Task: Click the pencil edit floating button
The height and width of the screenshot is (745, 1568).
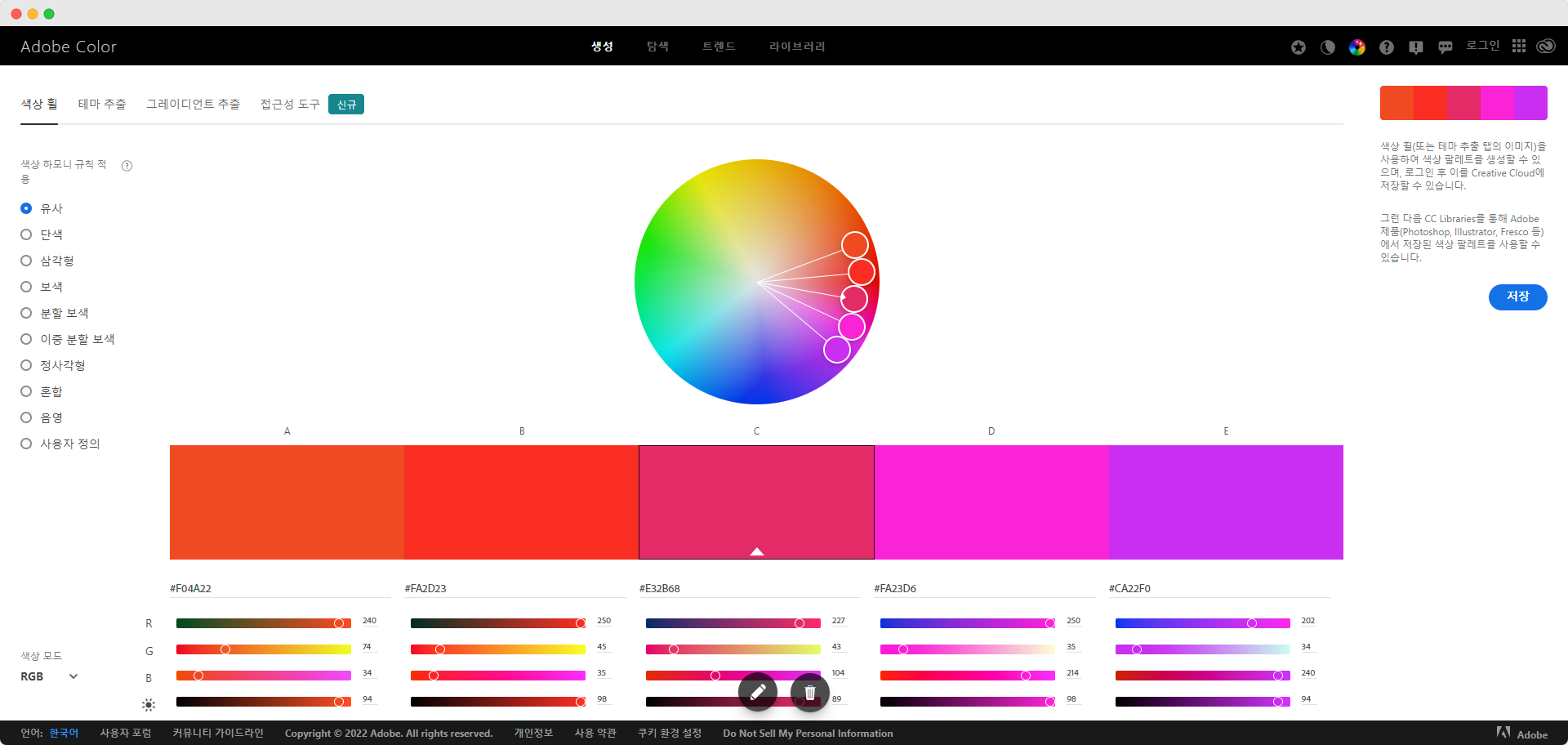Action: [758, 693]
